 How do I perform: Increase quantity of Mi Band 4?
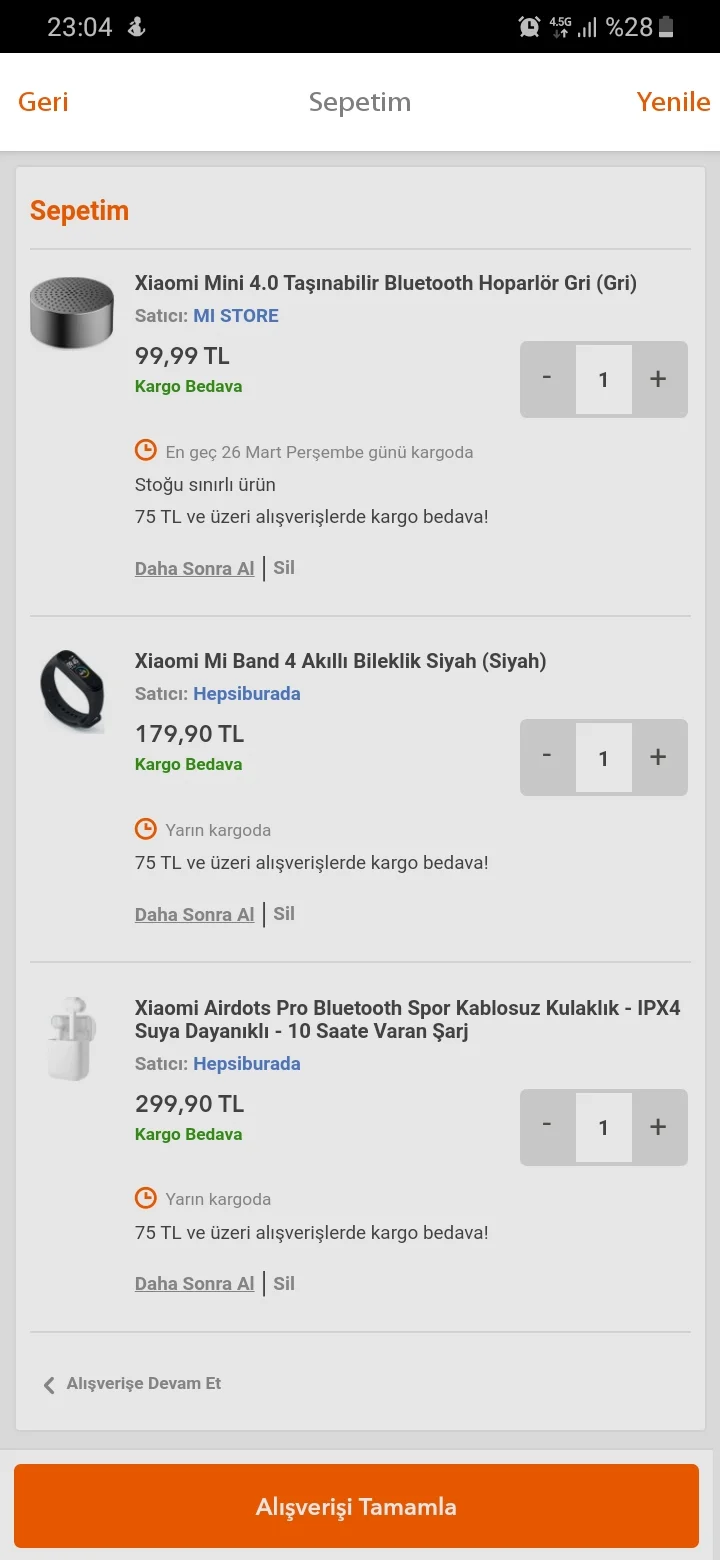[x=657, y=757]
